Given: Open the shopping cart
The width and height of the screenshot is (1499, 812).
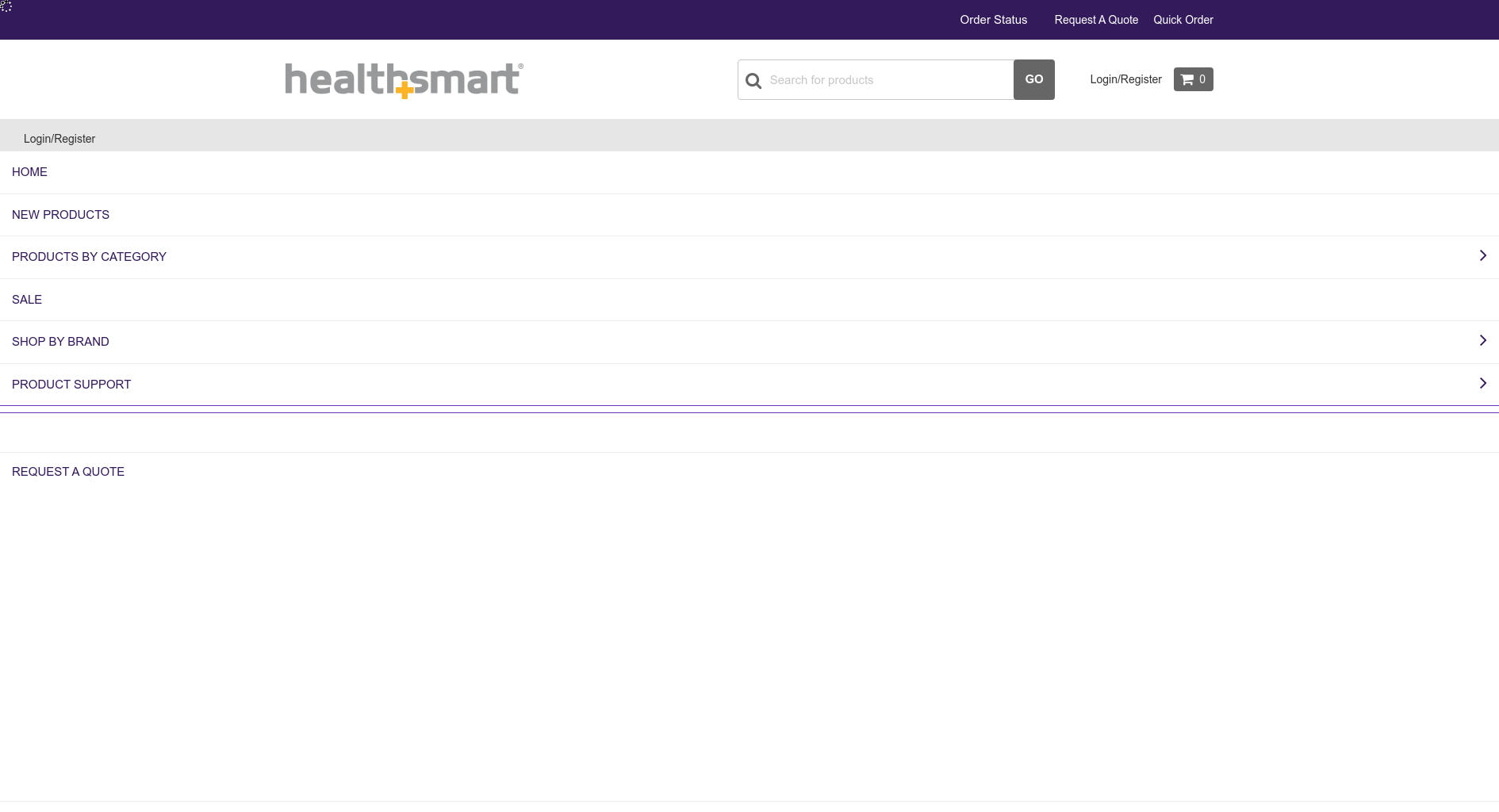Looking at the screenshot, I should tap(1193, 79).
